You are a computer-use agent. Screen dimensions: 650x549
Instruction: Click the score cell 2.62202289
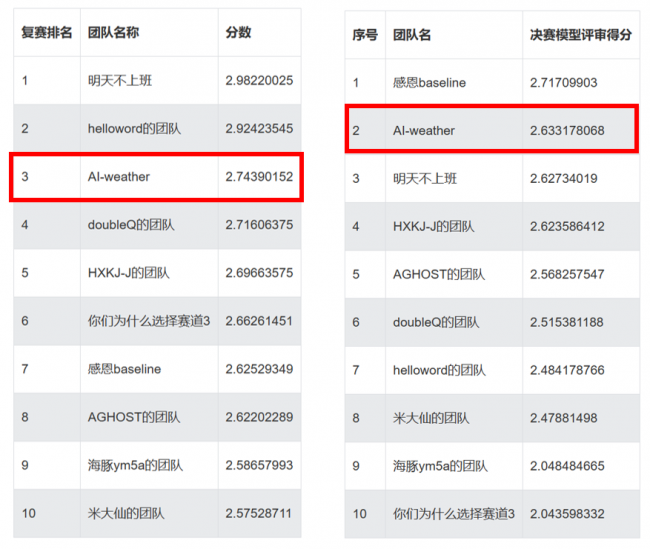tap(259, 417)
